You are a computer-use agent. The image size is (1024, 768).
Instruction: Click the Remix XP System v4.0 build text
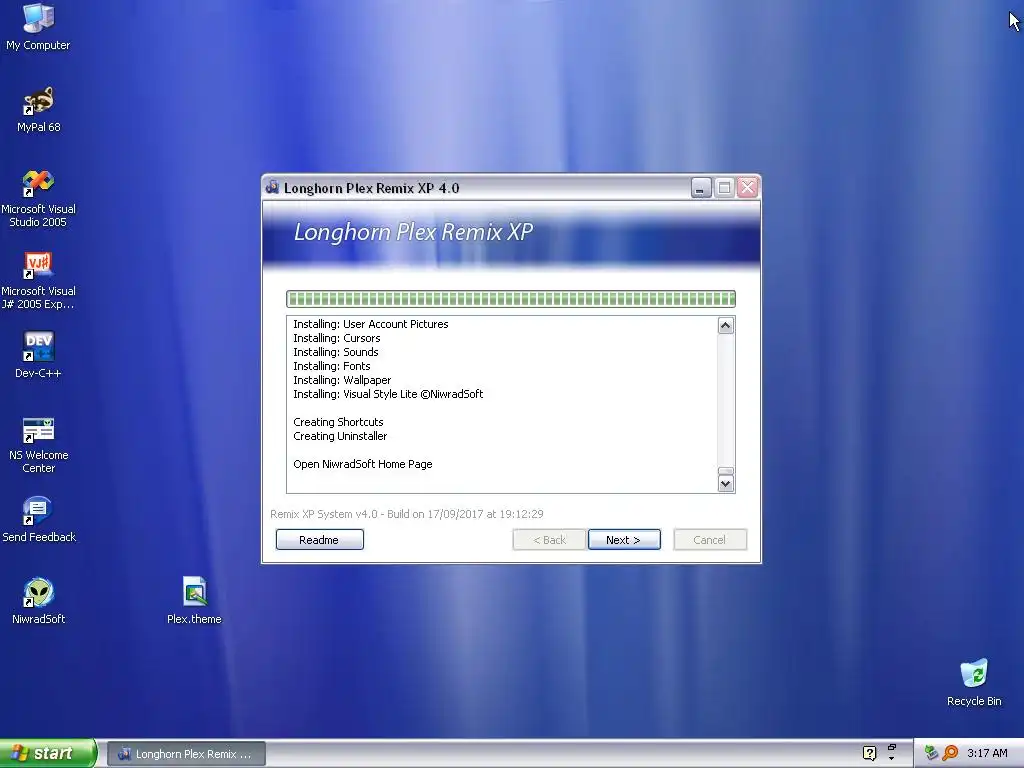tap(407, 514)
